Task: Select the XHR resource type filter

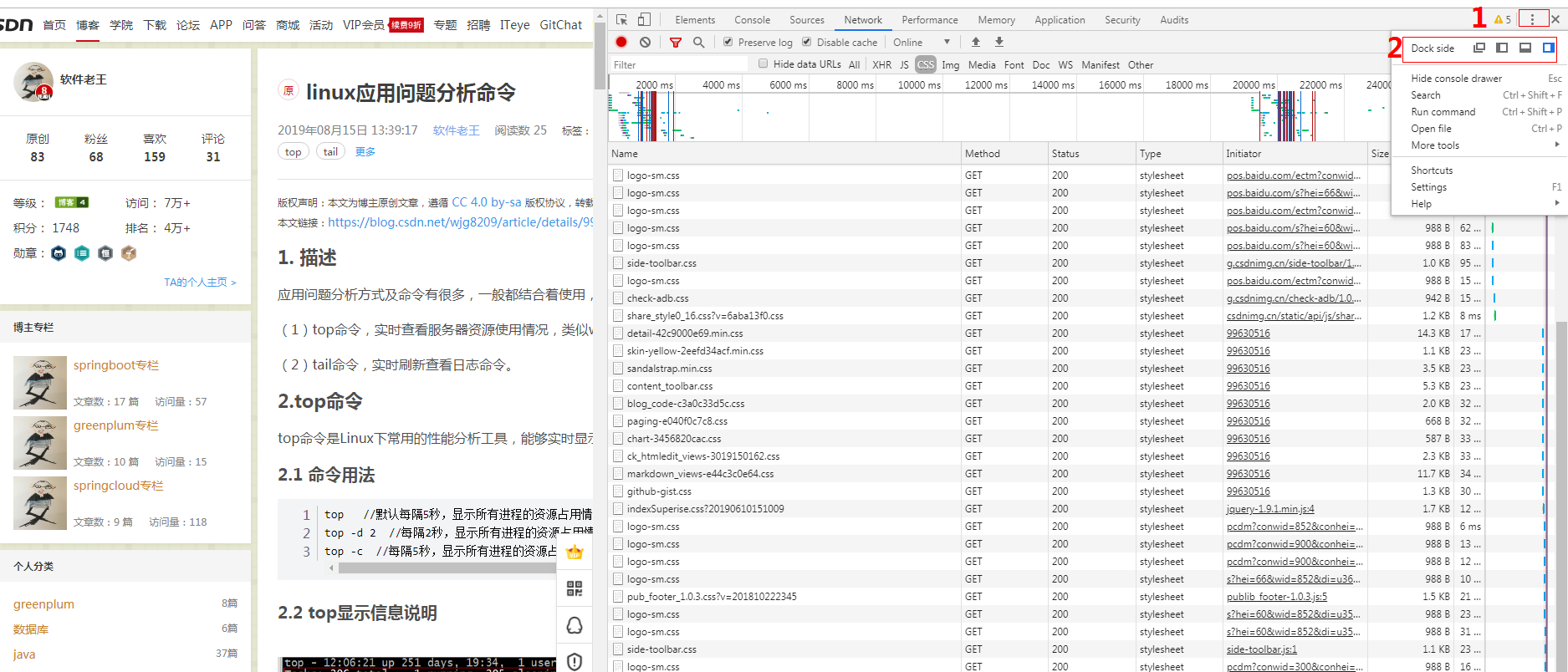Action: pos(881,64)
